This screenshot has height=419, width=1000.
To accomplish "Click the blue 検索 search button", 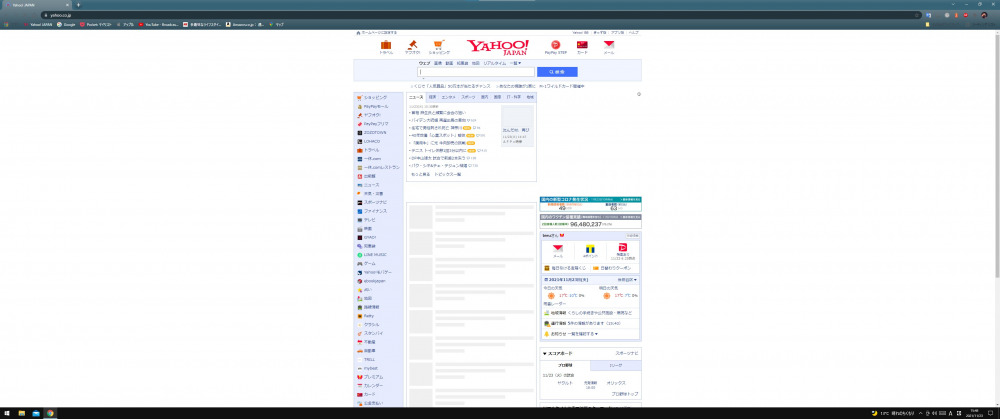I will click(557, 72).
